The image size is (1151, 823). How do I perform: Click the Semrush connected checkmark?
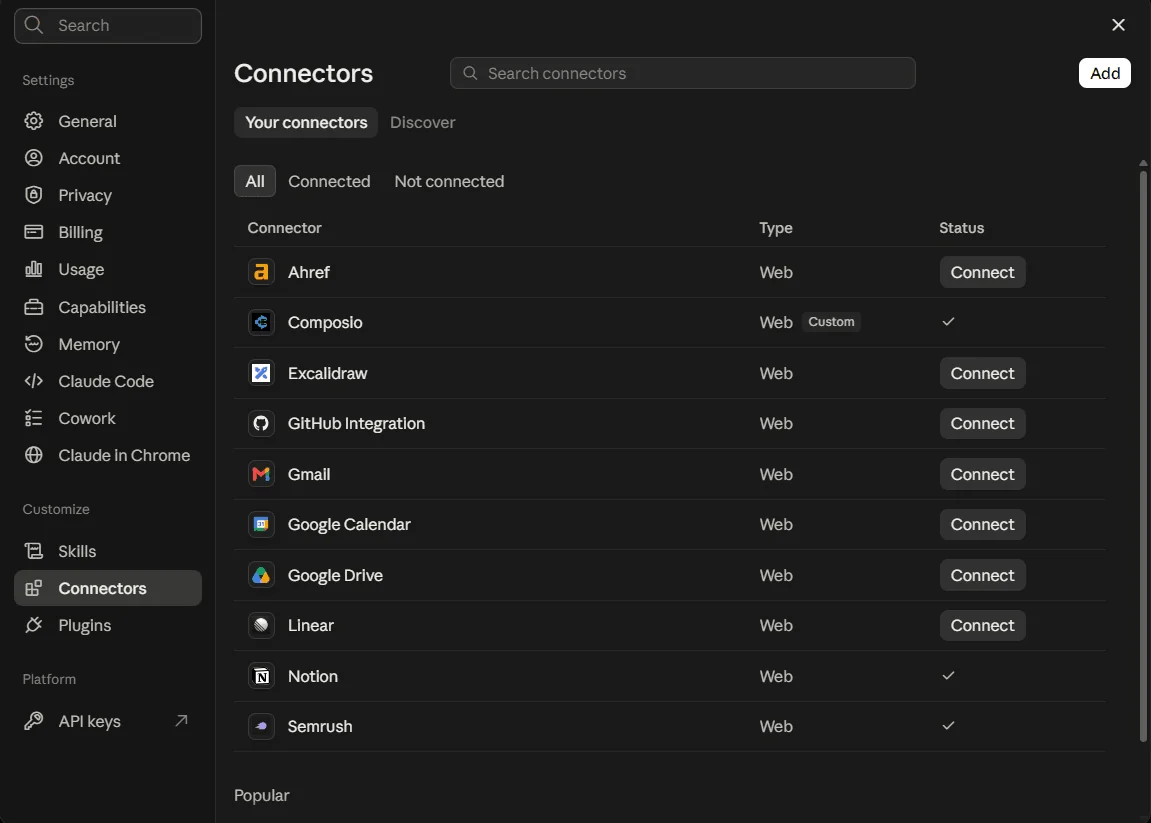point(948,725)
